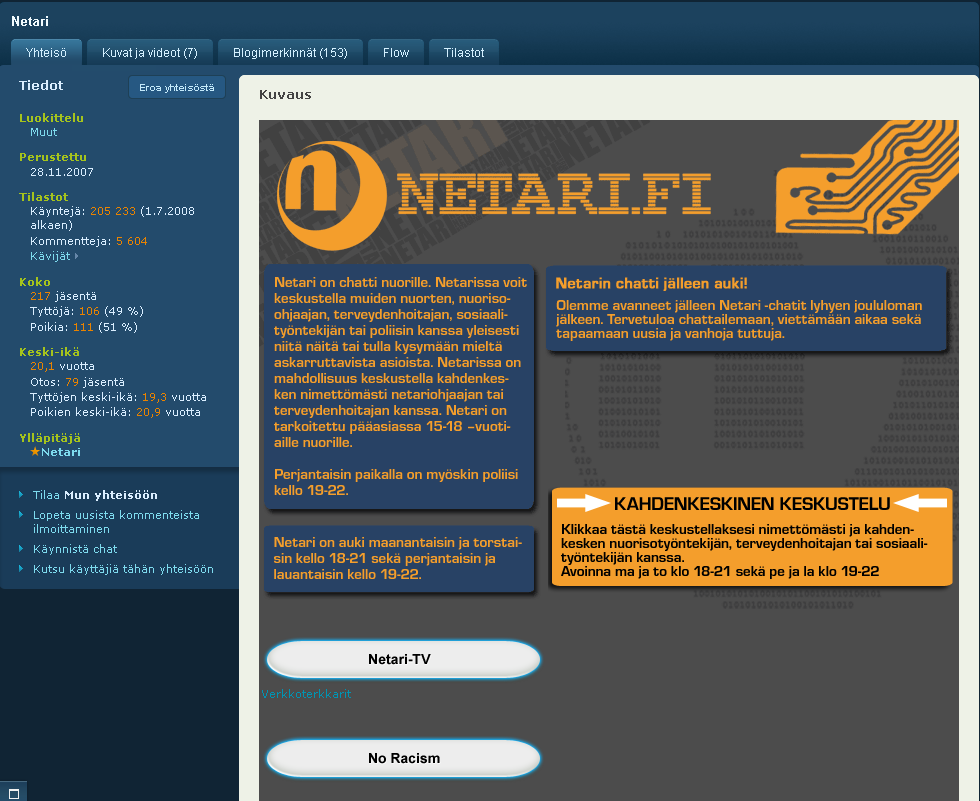Image resolution: width=980 pixels, height=801 pixels.
Task: Click the Koko heading
Action: coord(35,282)
